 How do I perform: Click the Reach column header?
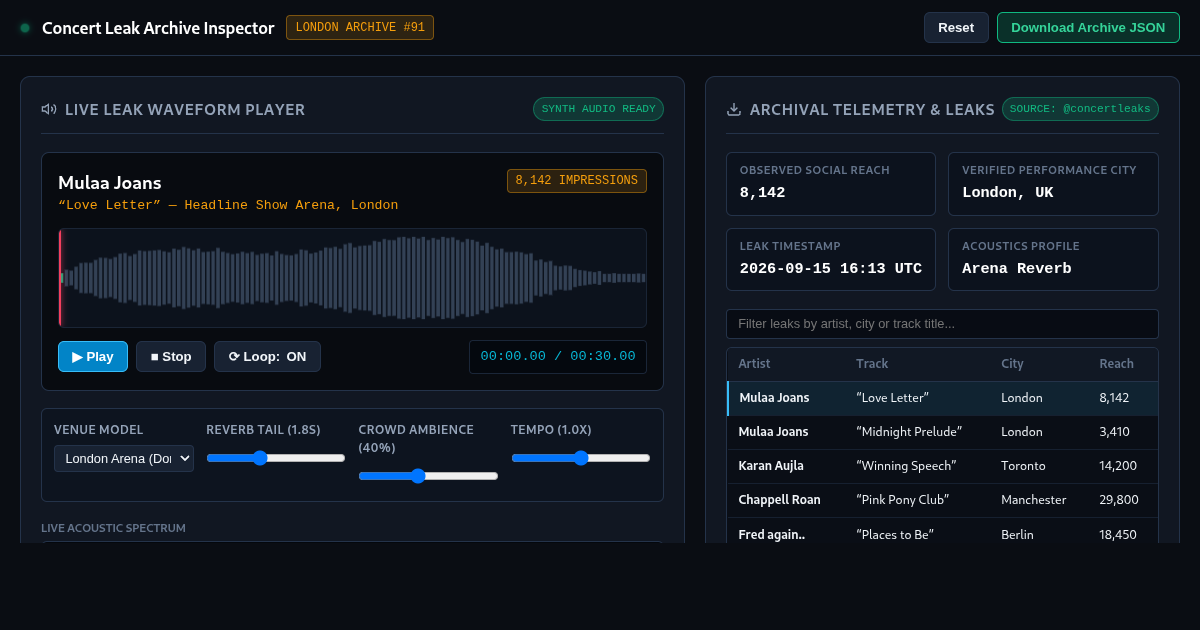tap(1116, 364)
